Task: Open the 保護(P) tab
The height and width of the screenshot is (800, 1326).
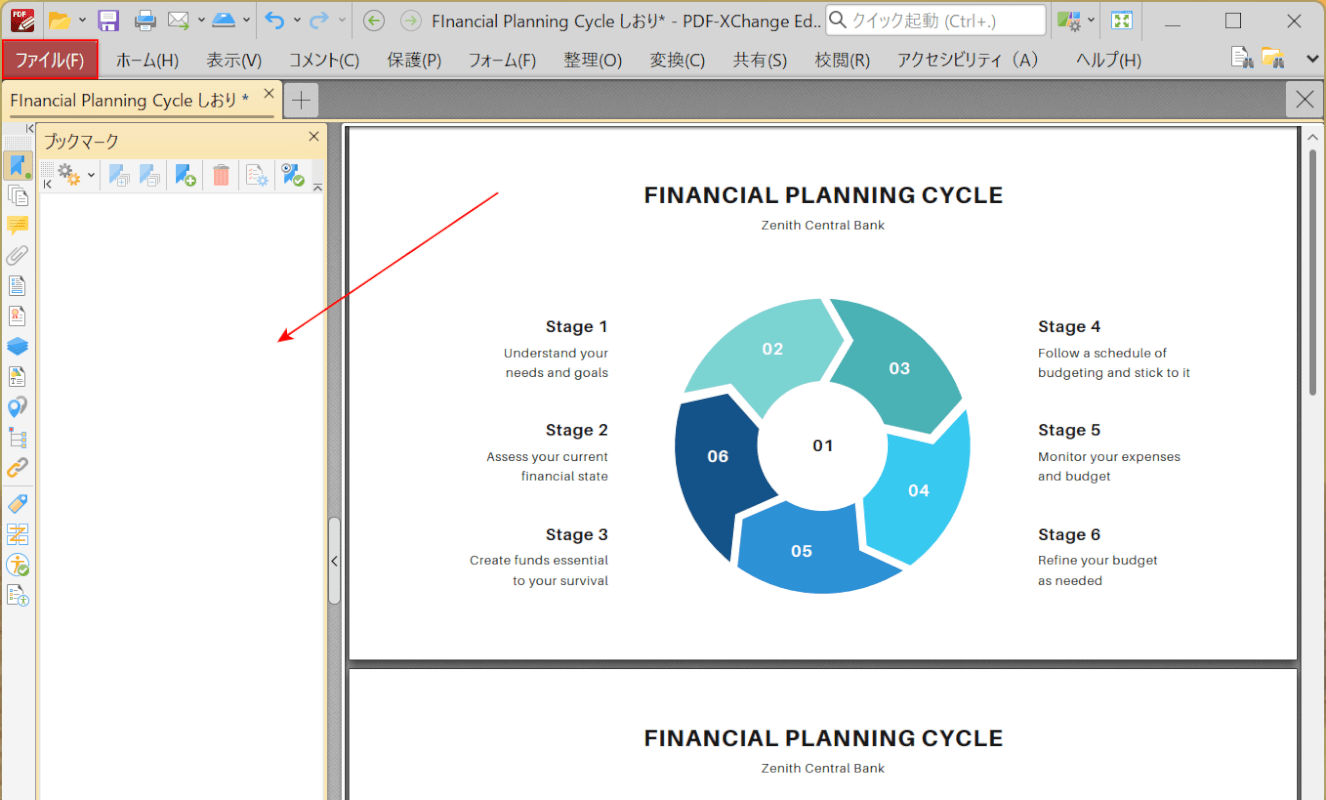Action: point(414,60)
